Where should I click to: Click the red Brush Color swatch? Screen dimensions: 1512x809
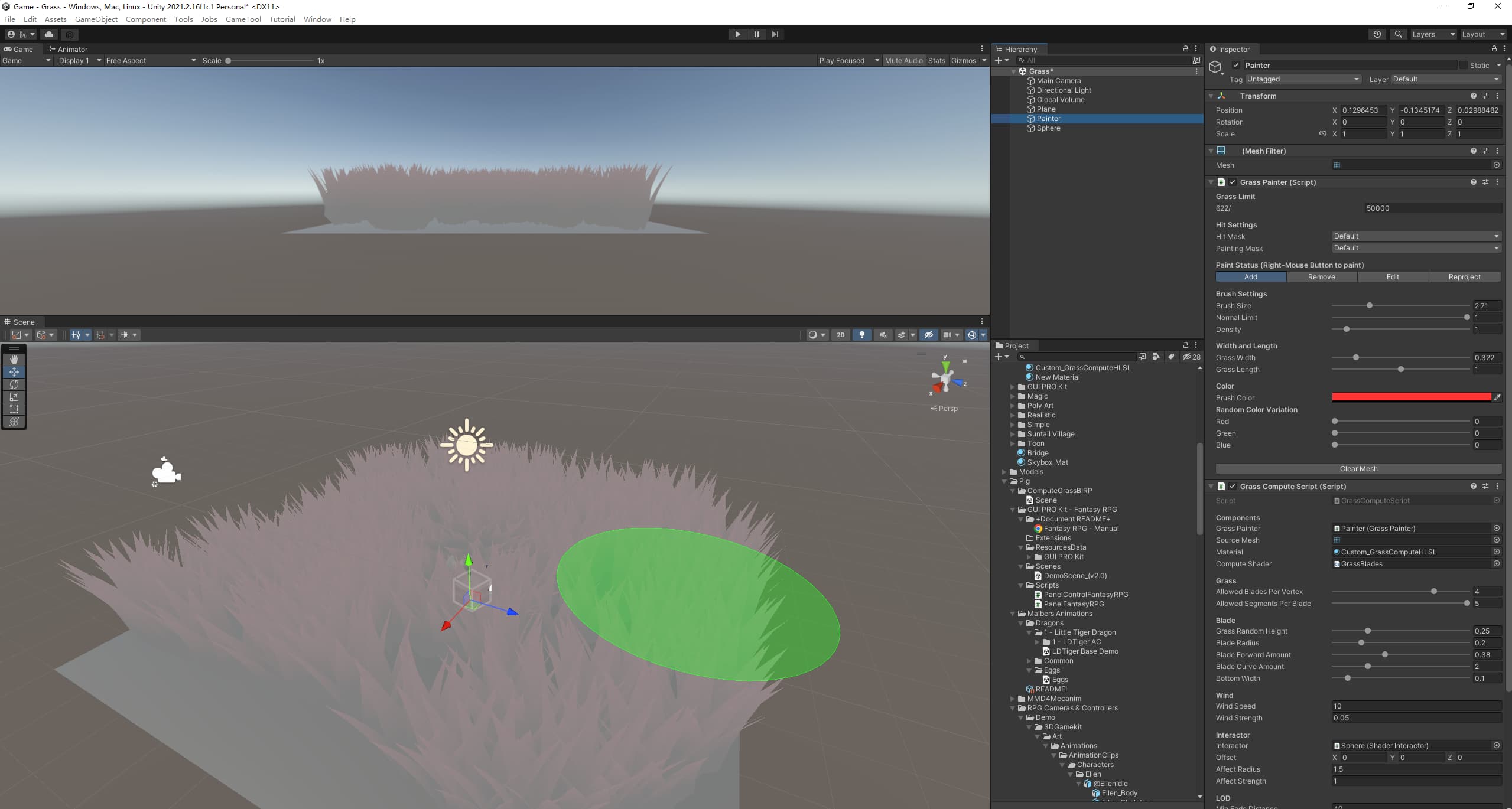[1411, 397]
